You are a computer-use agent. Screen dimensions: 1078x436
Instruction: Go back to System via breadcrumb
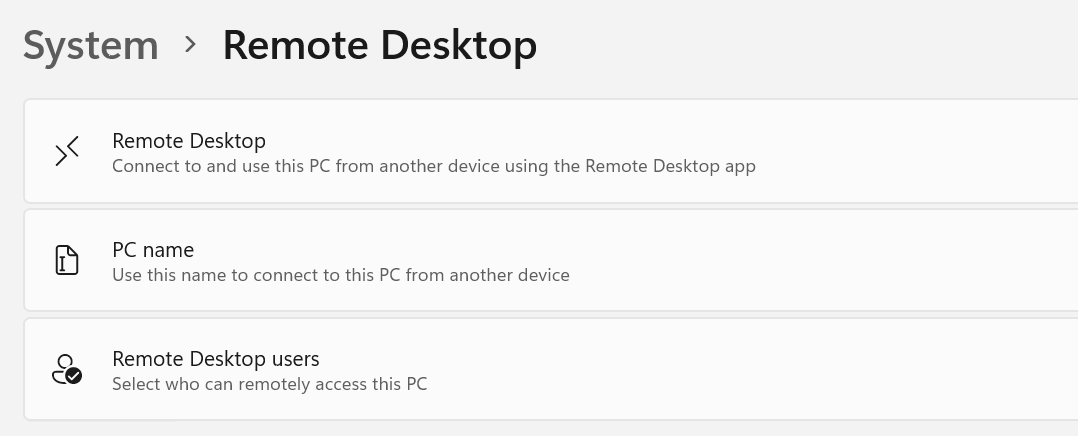click(x=91, y=45)
